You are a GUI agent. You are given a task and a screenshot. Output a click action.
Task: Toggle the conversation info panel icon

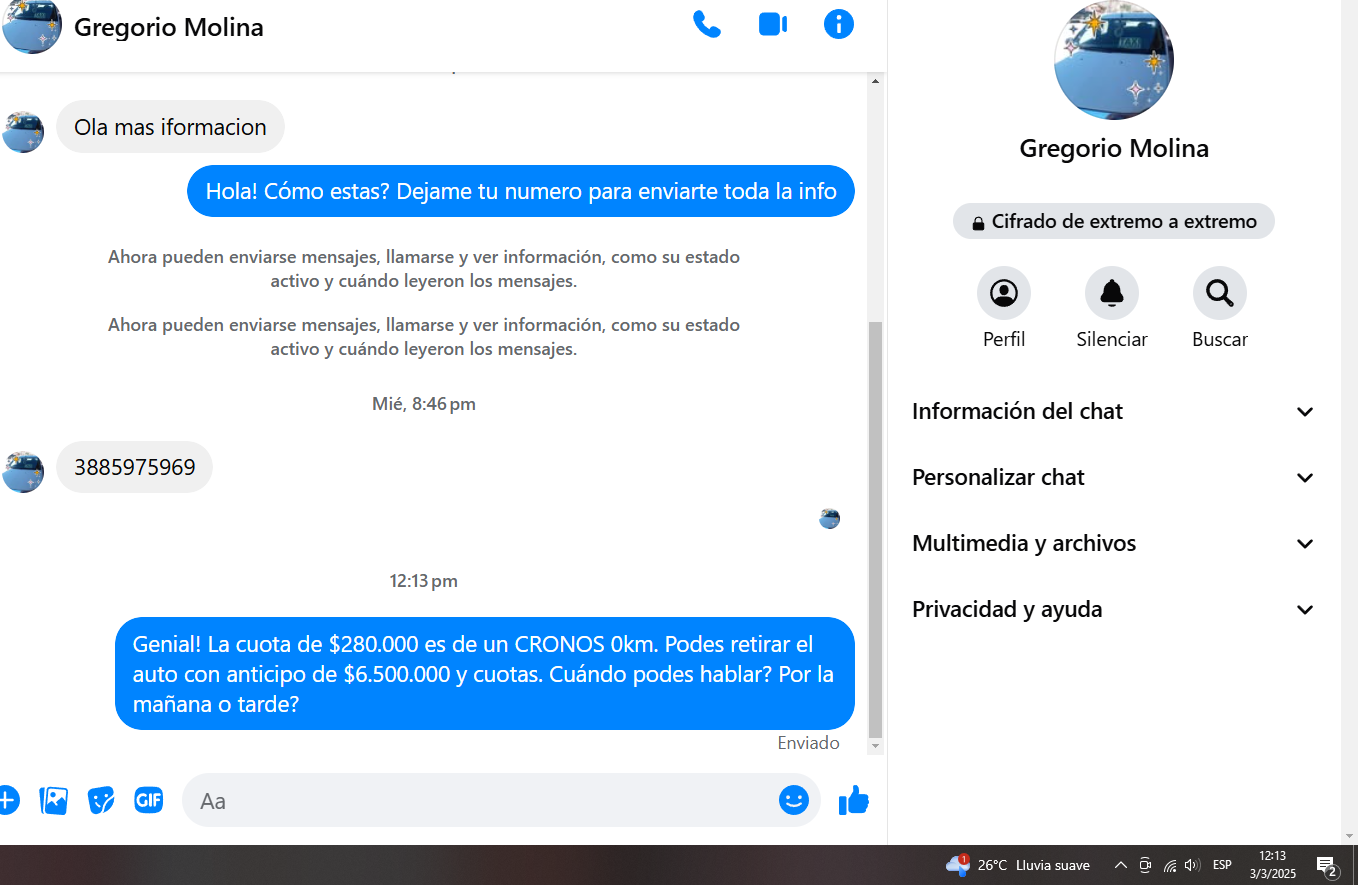point(838,25)
